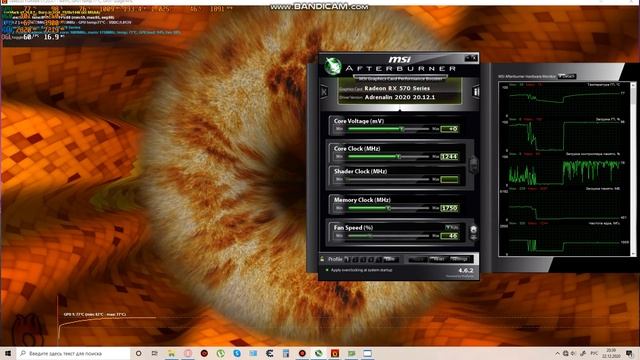Click the Reset button in Afterburner
Screen dimensions: 640x360
click(x=439, y=260)
